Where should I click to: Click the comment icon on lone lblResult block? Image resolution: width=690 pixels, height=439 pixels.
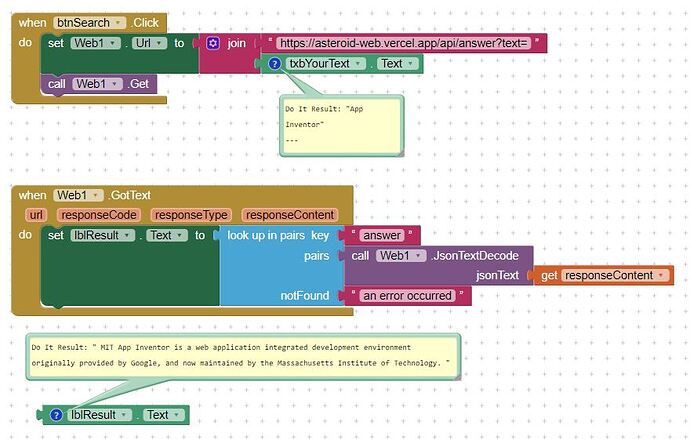pos(56,415)
